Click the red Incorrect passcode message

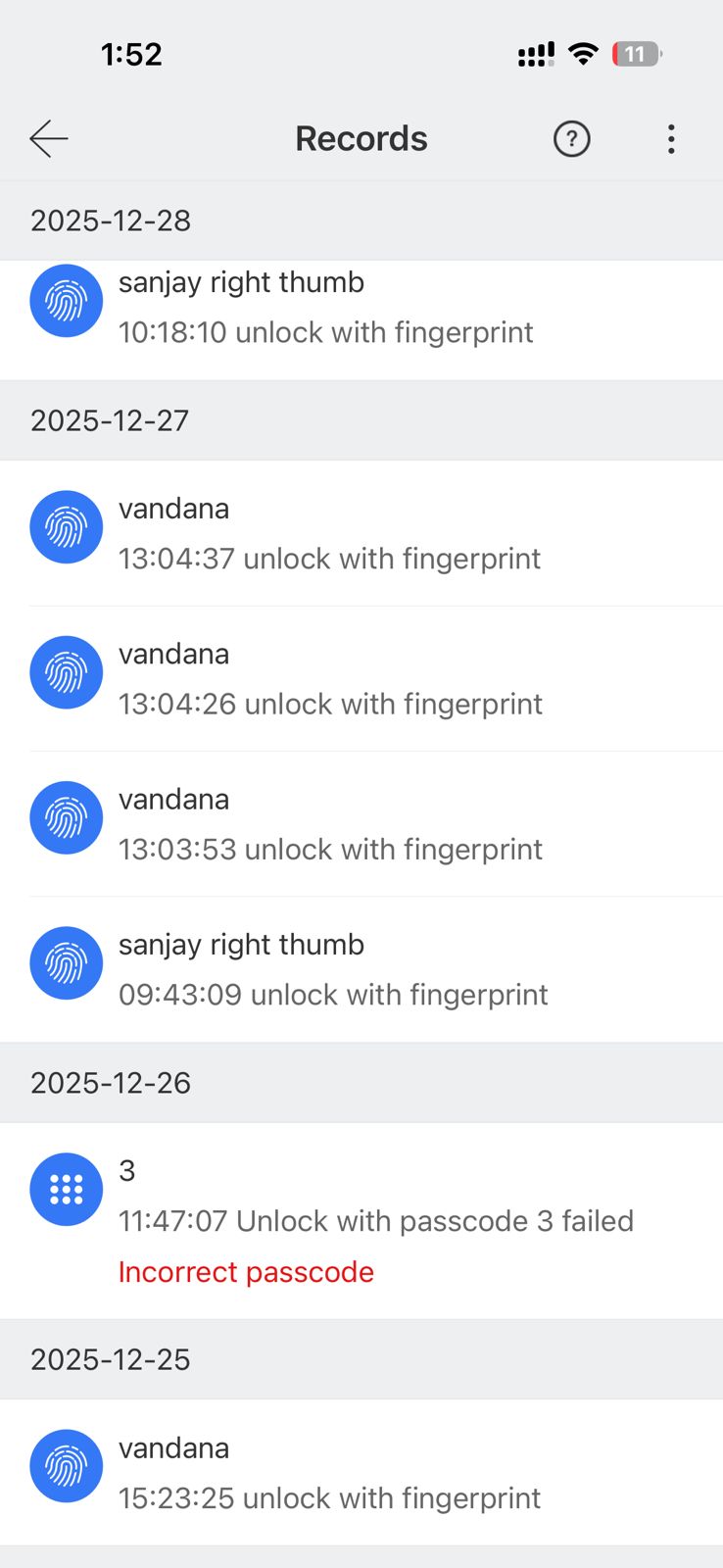(x=246, y=1272)
